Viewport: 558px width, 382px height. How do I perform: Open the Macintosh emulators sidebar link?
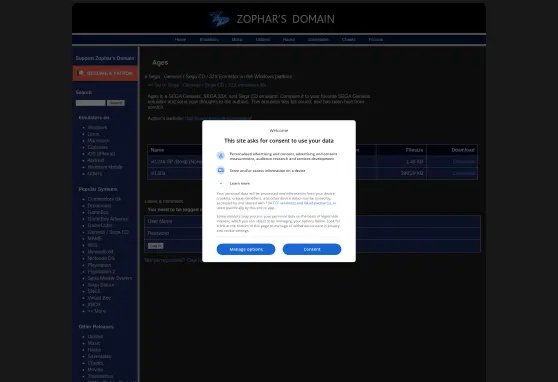[99, 141]
